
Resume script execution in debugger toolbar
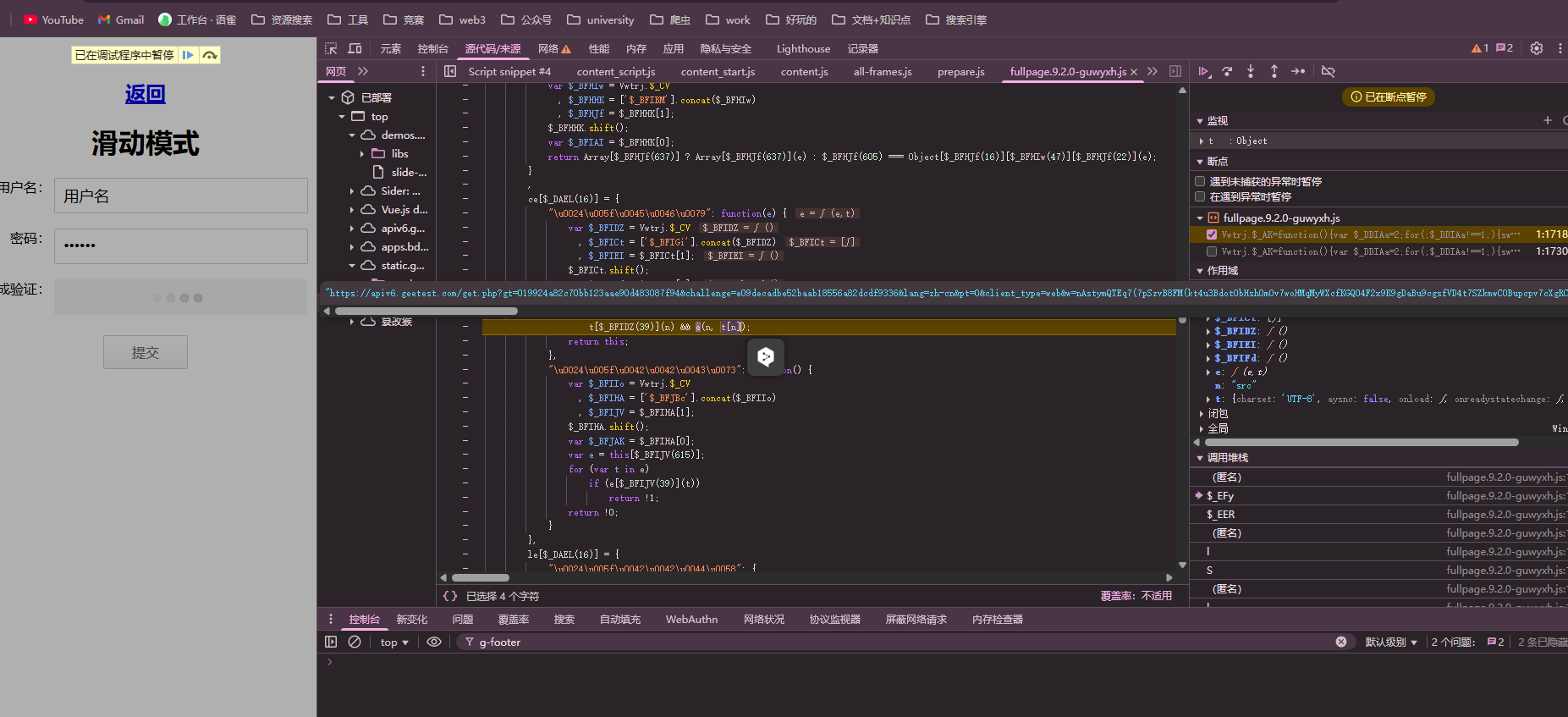click(x=1203, y=72)
